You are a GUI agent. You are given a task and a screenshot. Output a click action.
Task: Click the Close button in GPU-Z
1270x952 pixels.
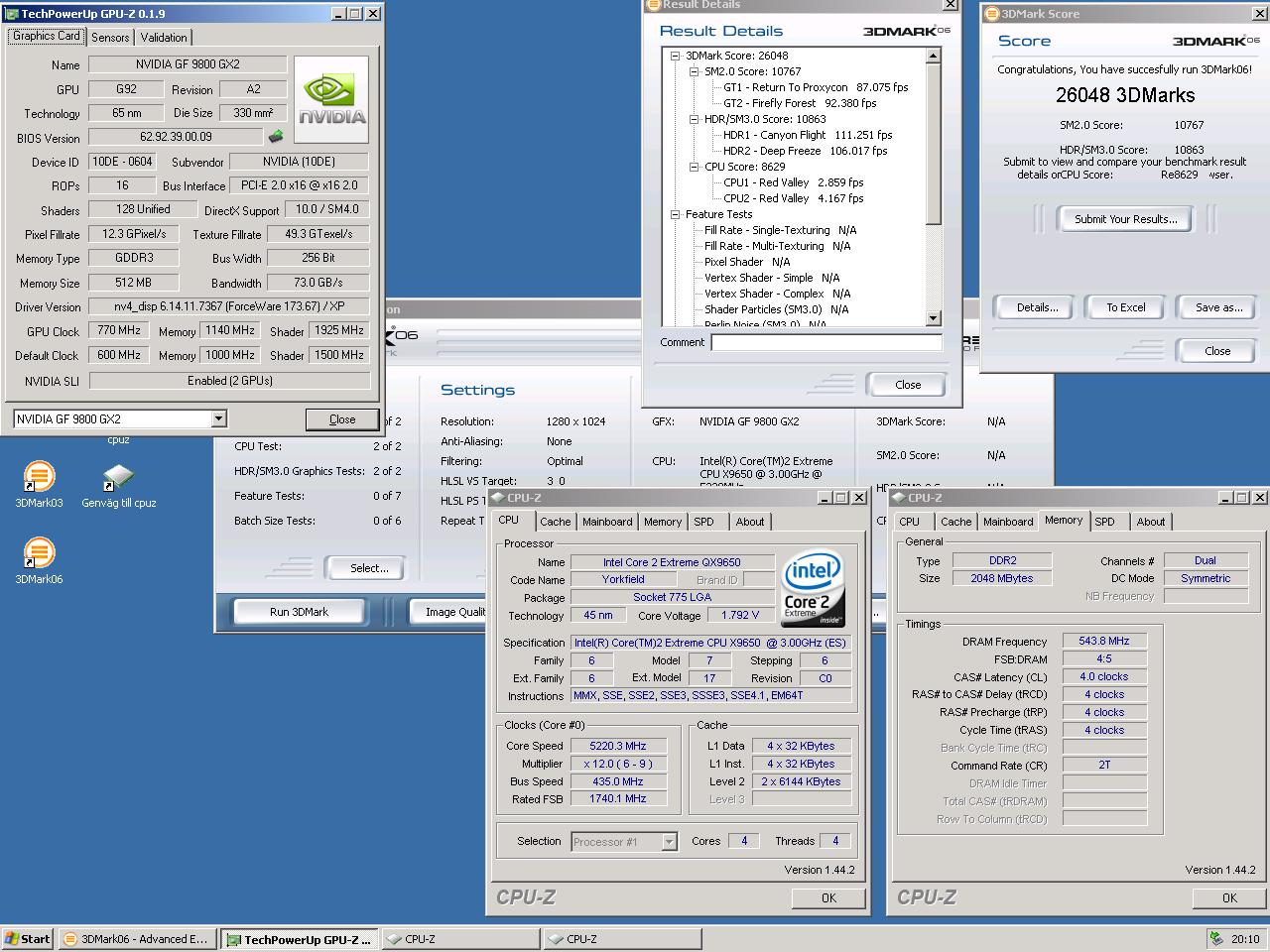coord(342,419)
